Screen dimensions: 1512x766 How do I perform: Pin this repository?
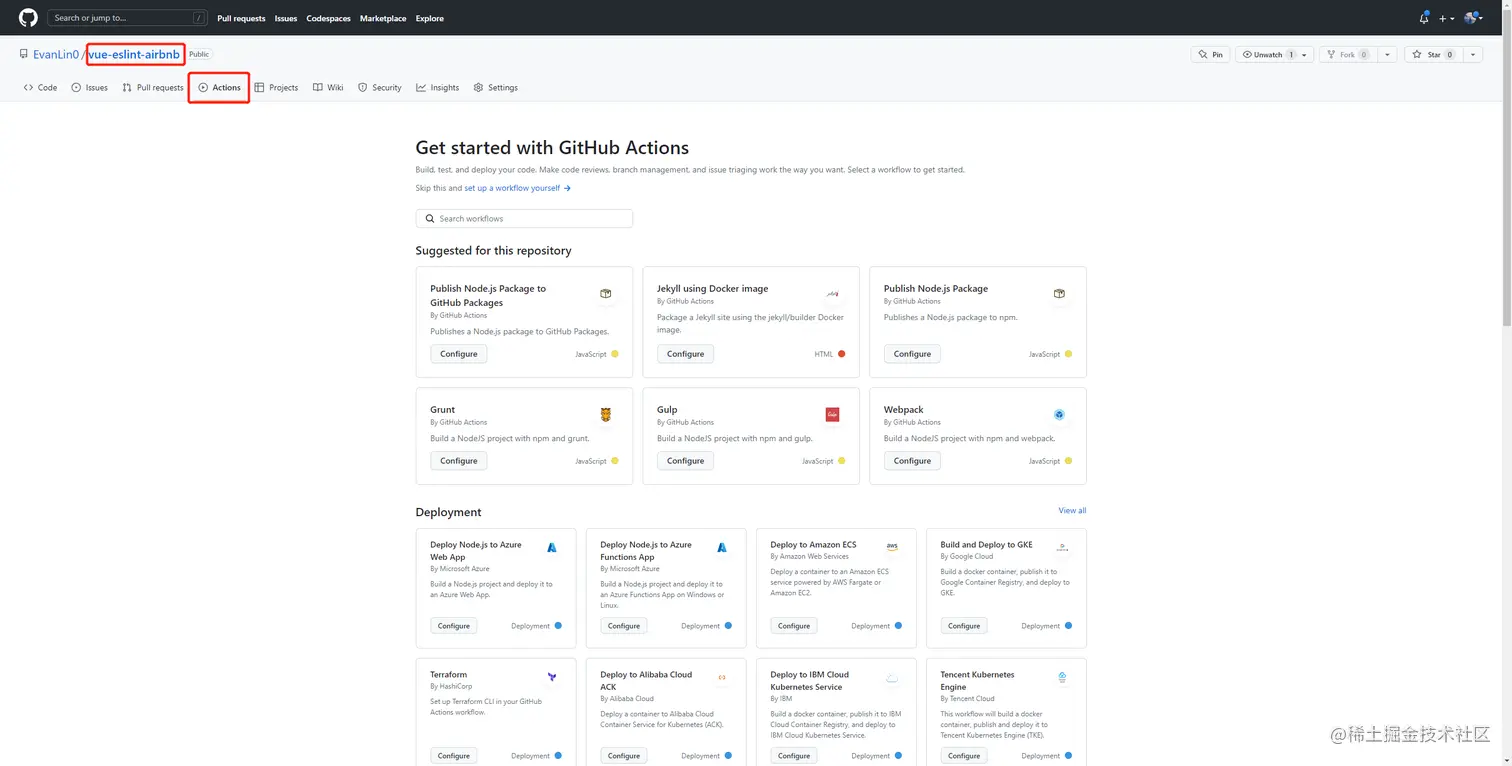pos(1210,55)
